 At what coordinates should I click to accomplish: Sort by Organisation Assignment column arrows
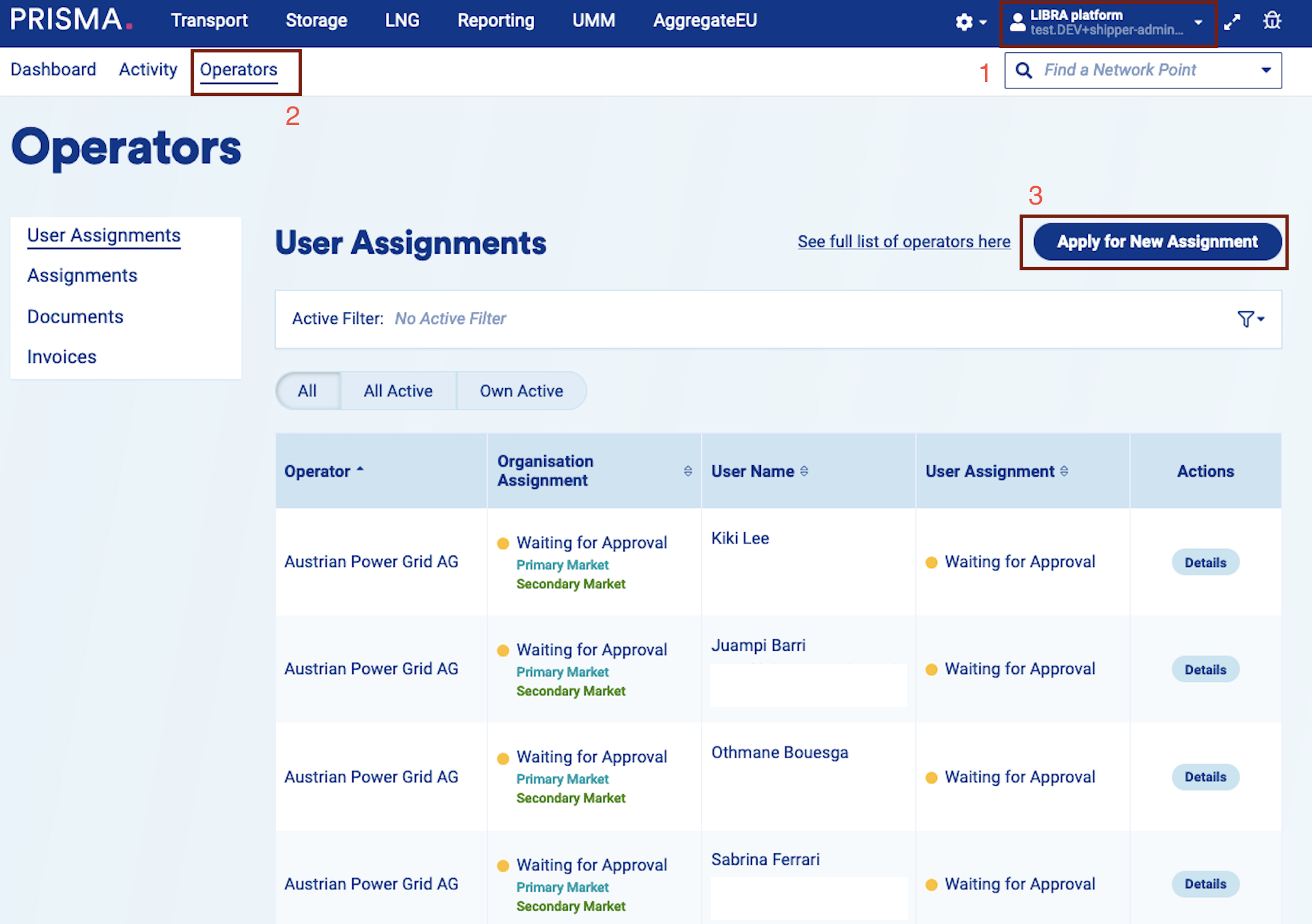(688, 471)
